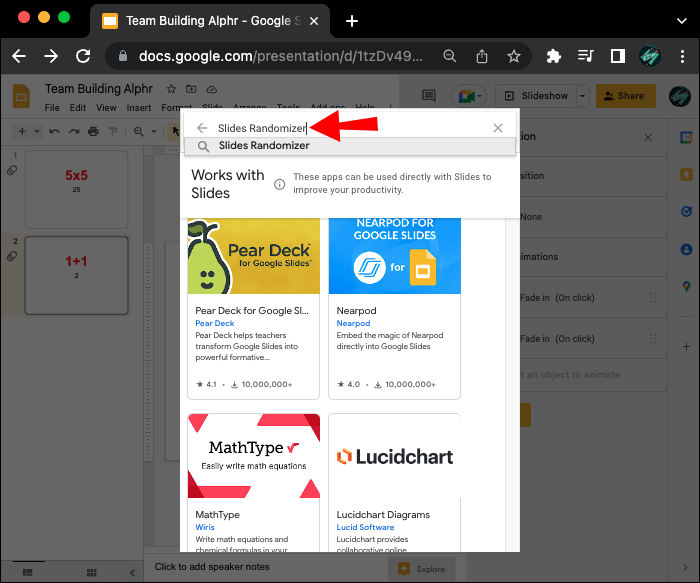Start the Slideshow

click(536, 96)
